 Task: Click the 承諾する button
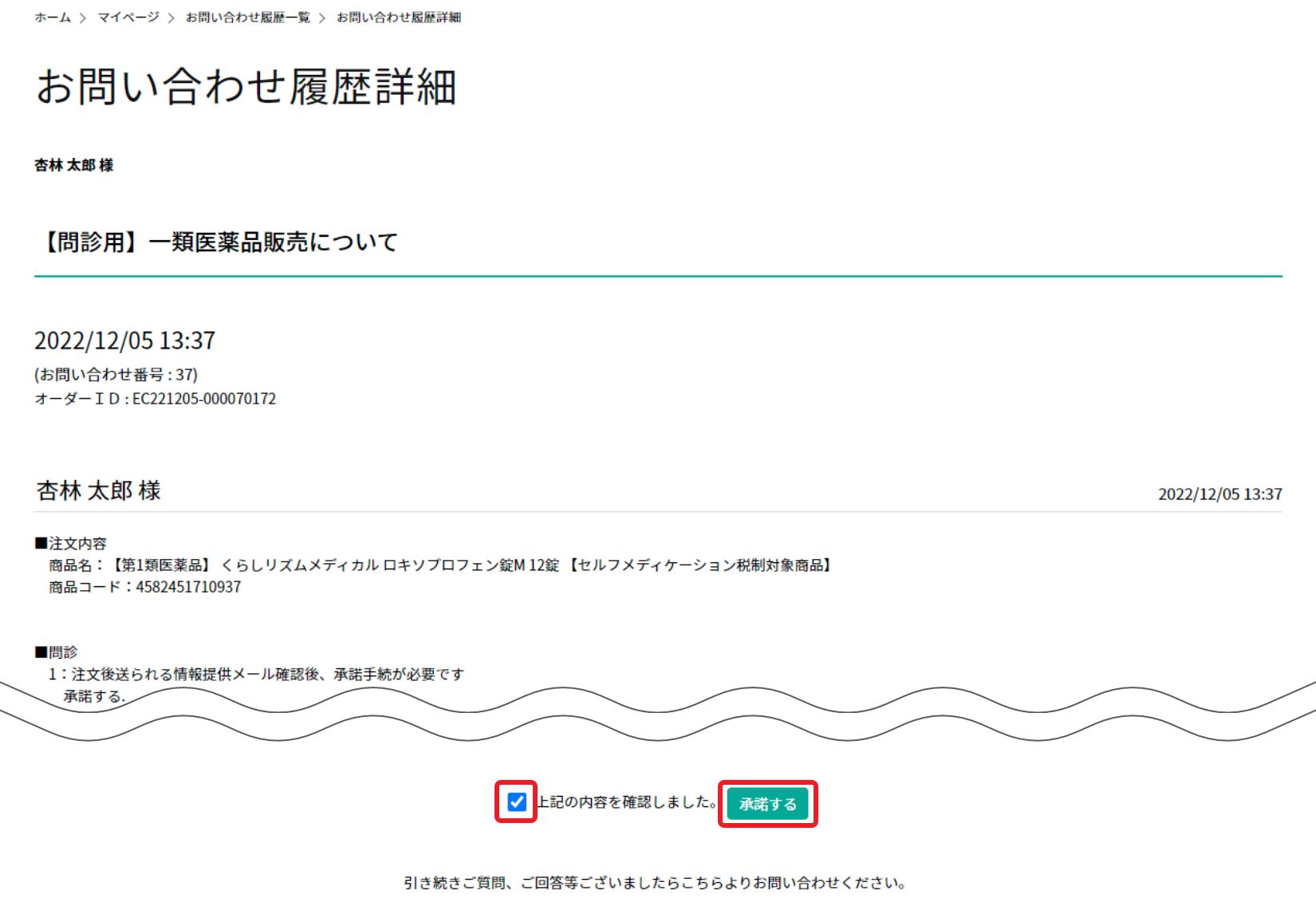click(x=767, y=804)
